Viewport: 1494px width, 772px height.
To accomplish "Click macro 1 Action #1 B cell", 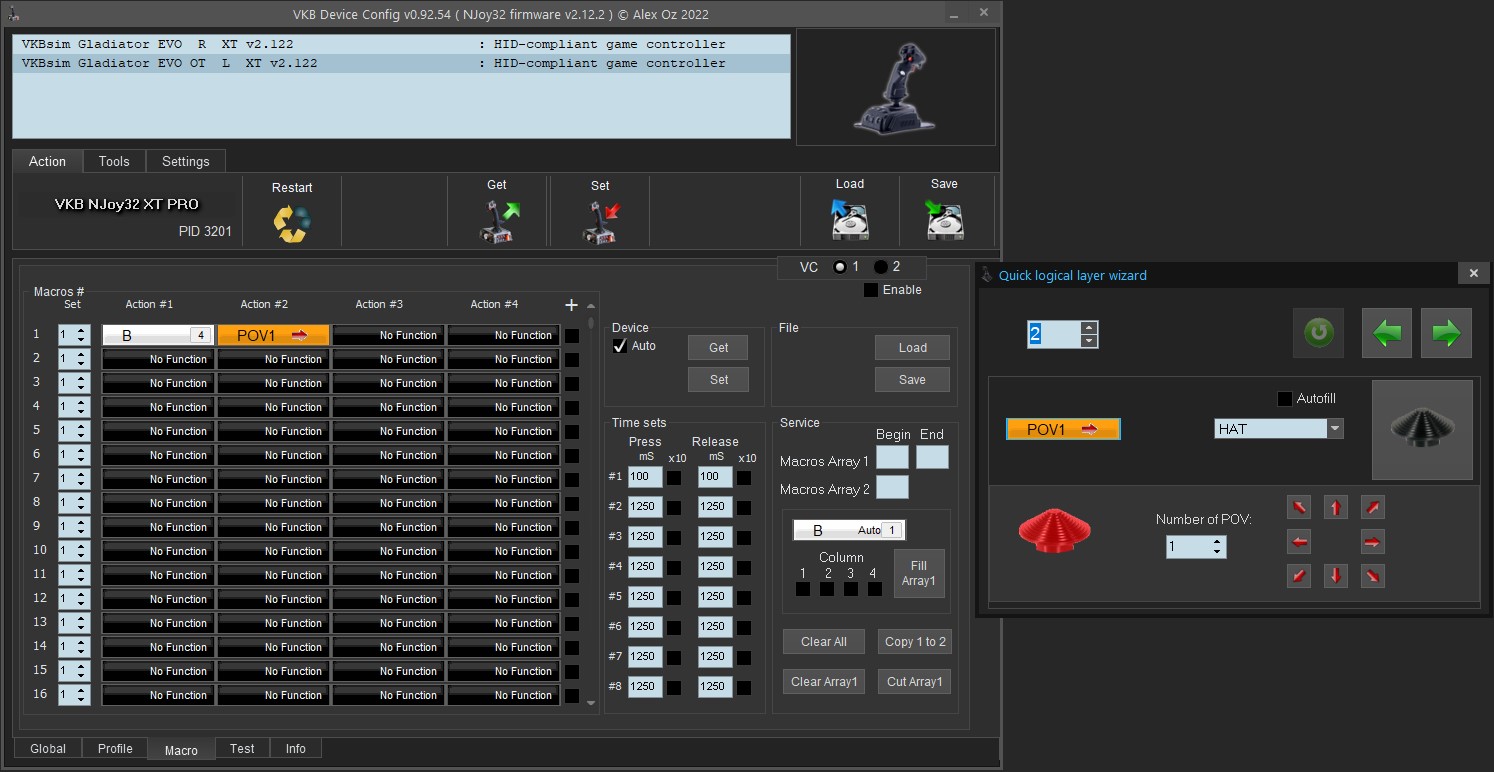I will tap(158, 335).
